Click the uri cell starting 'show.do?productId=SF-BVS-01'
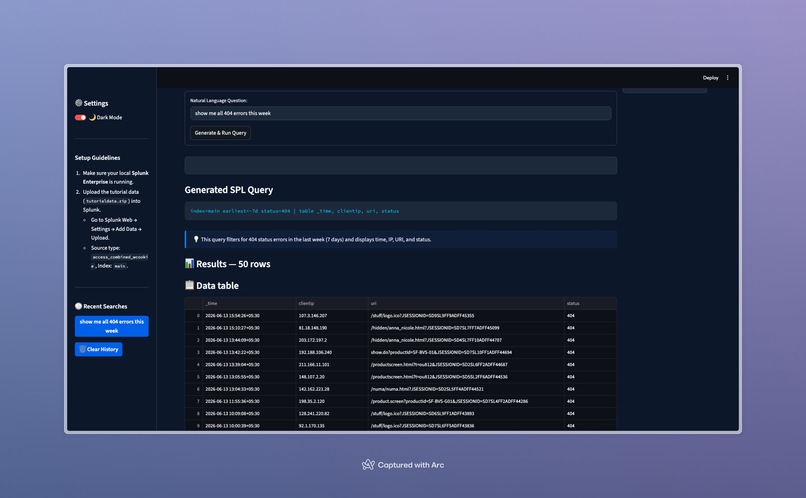The height and width of the screenshot is (498, 806). point(466,353)
